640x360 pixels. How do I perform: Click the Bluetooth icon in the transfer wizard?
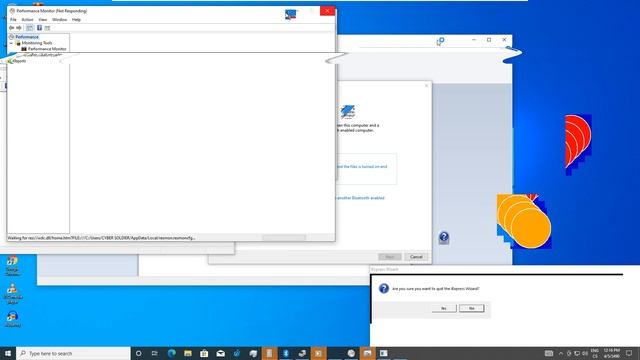[348, 111]
